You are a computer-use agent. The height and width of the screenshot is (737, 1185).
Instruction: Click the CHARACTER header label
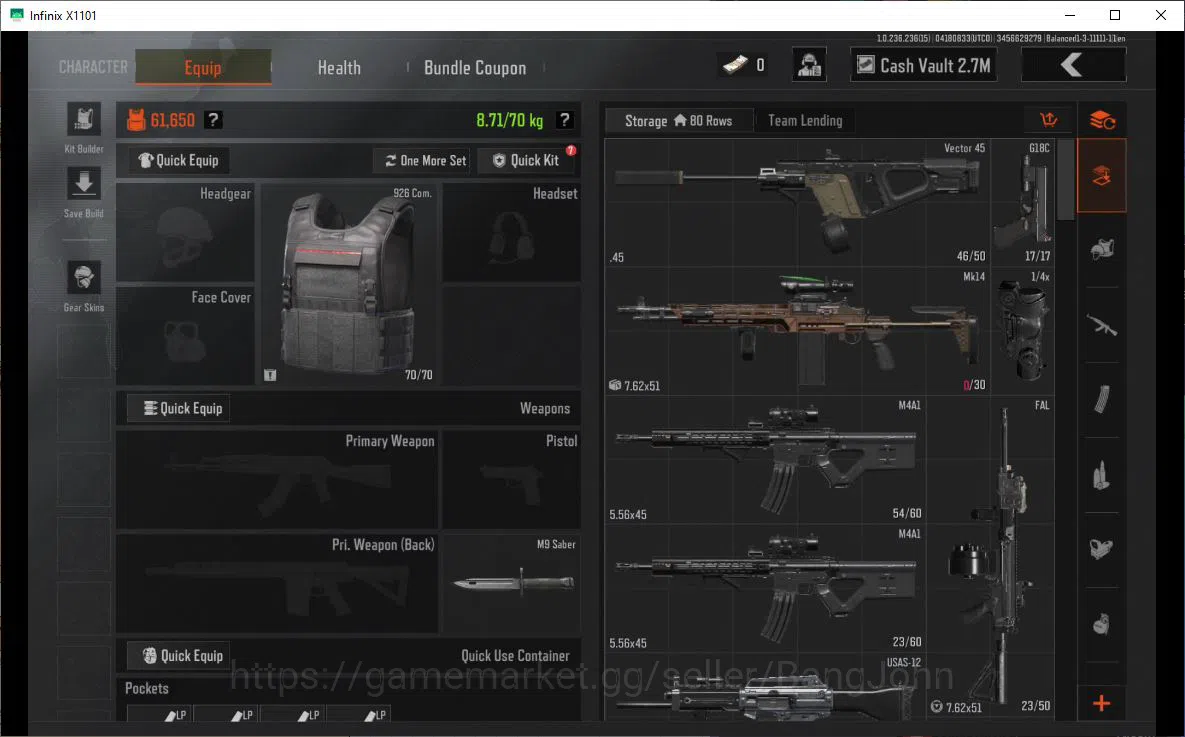(x=93, y=67)
